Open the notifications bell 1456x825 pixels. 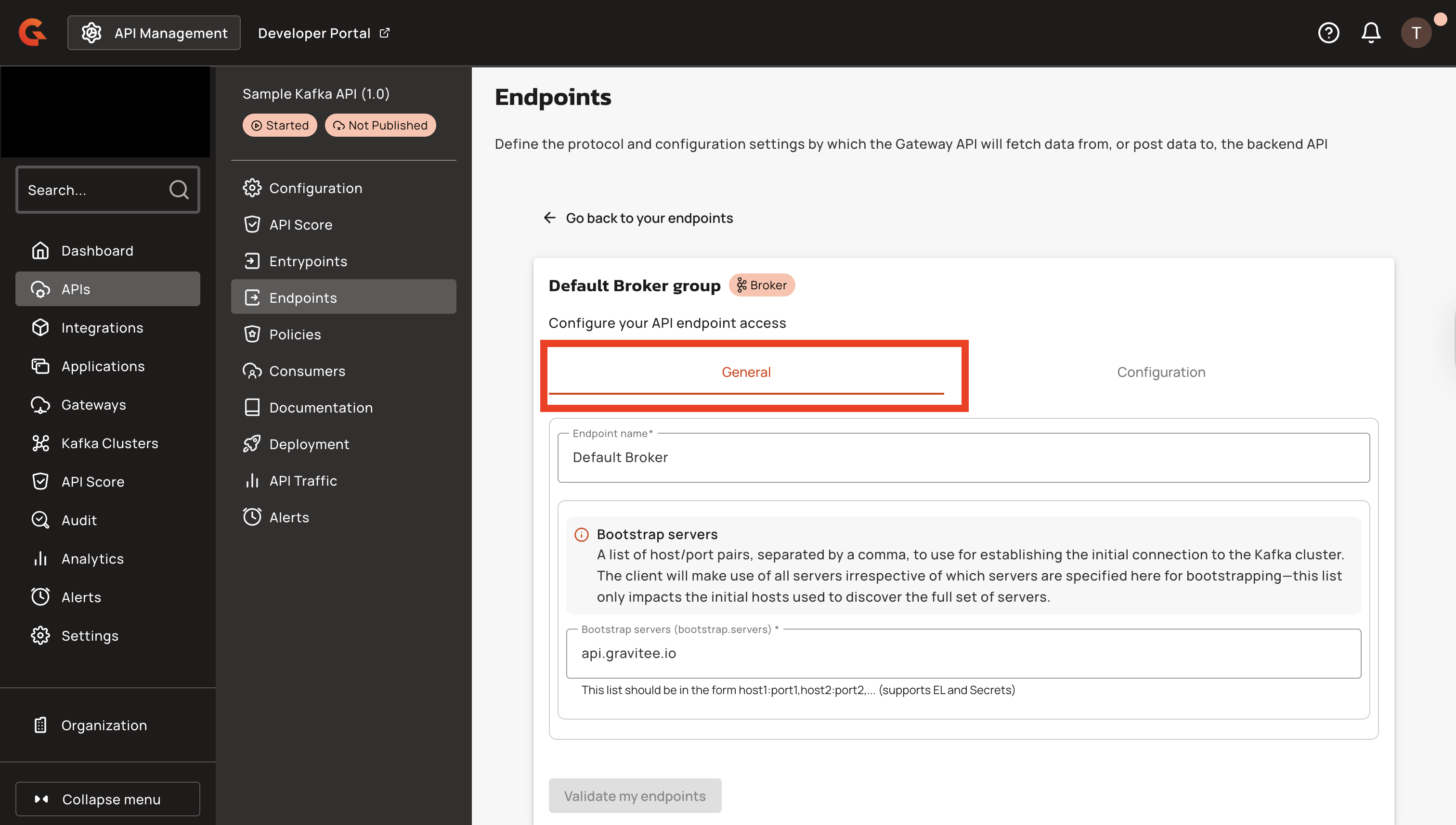pyautogui.click(x=1370, y=33)
